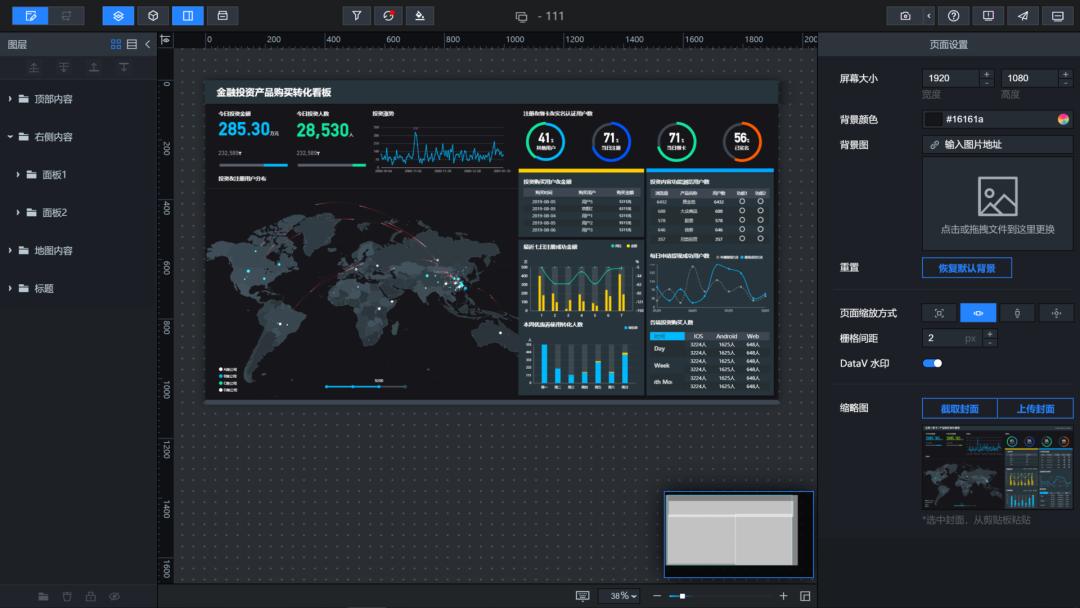Open the 38% zoom level dropdown
This screenshot has height=608, width=1080.
tap(621, 596)
